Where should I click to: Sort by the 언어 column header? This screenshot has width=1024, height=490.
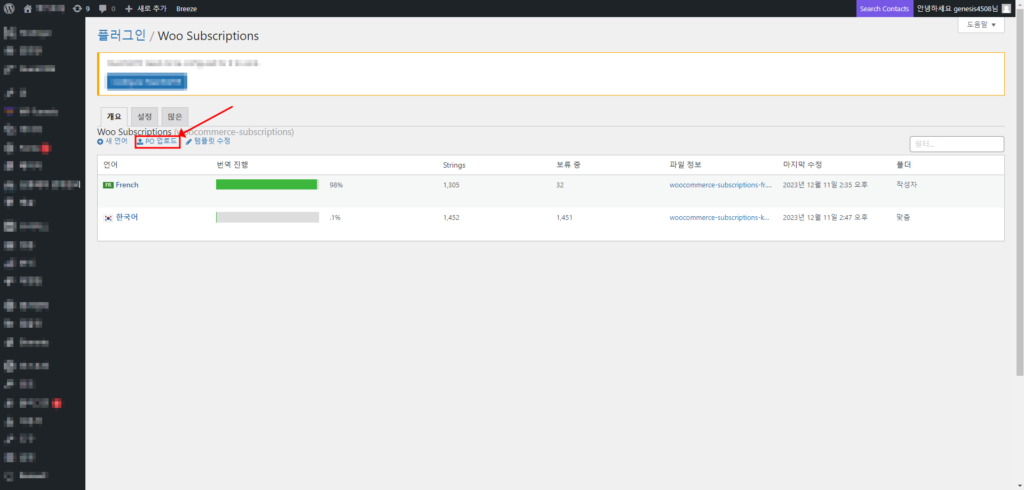110,165
